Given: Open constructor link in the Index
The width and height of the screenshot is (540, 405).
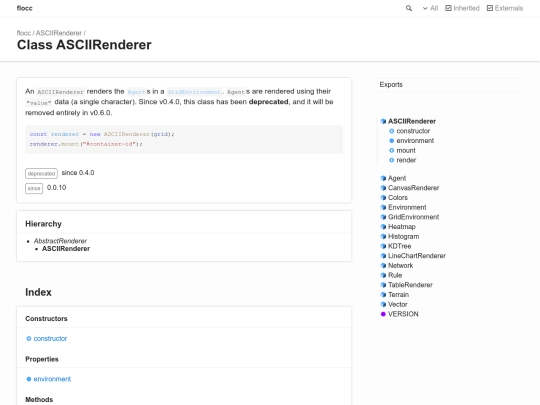Looking at the screenshot, I should pos(50,339).
